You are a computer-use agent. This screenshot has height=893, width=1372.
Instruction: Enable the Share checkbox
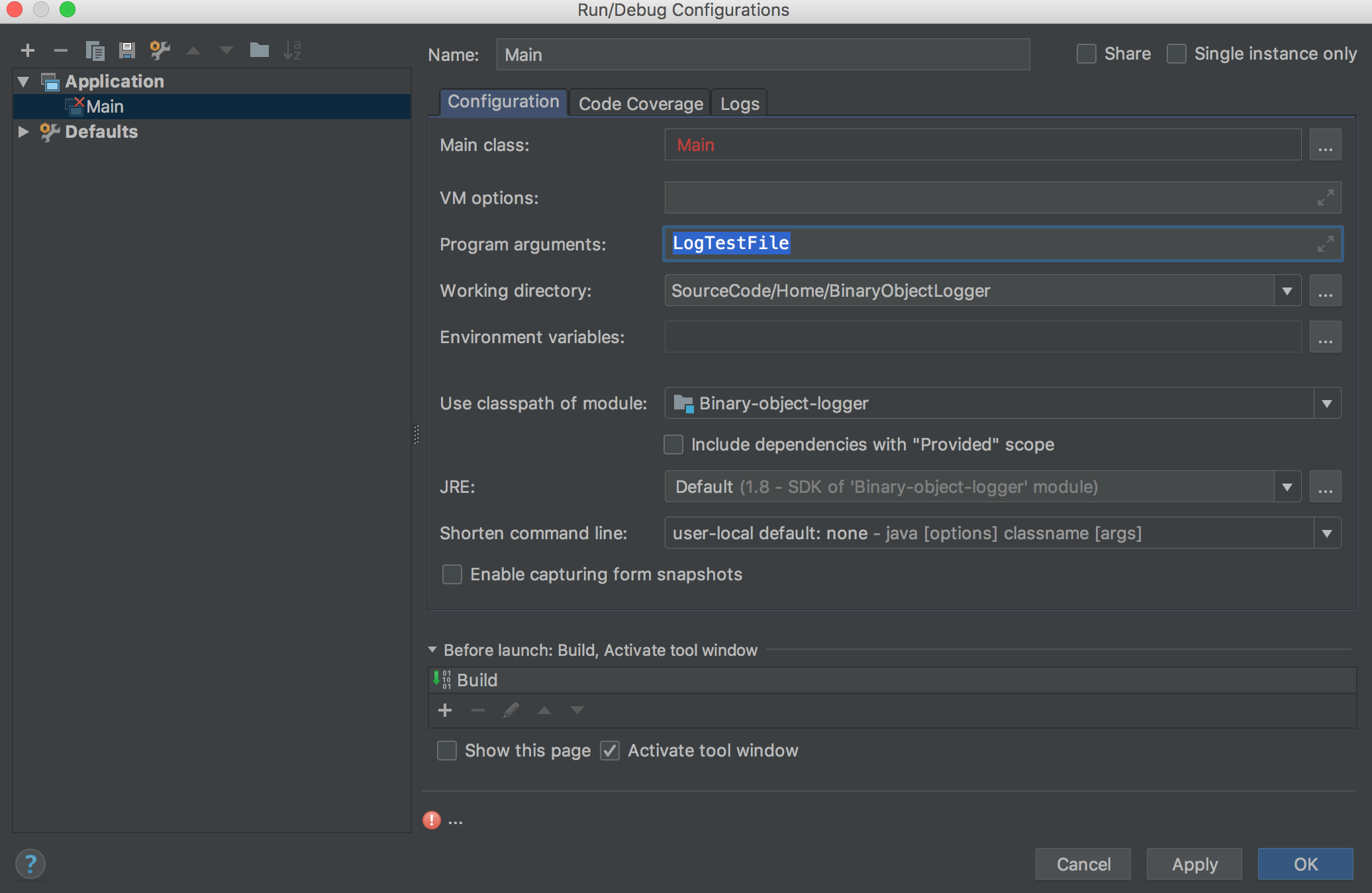(1087, 54)
